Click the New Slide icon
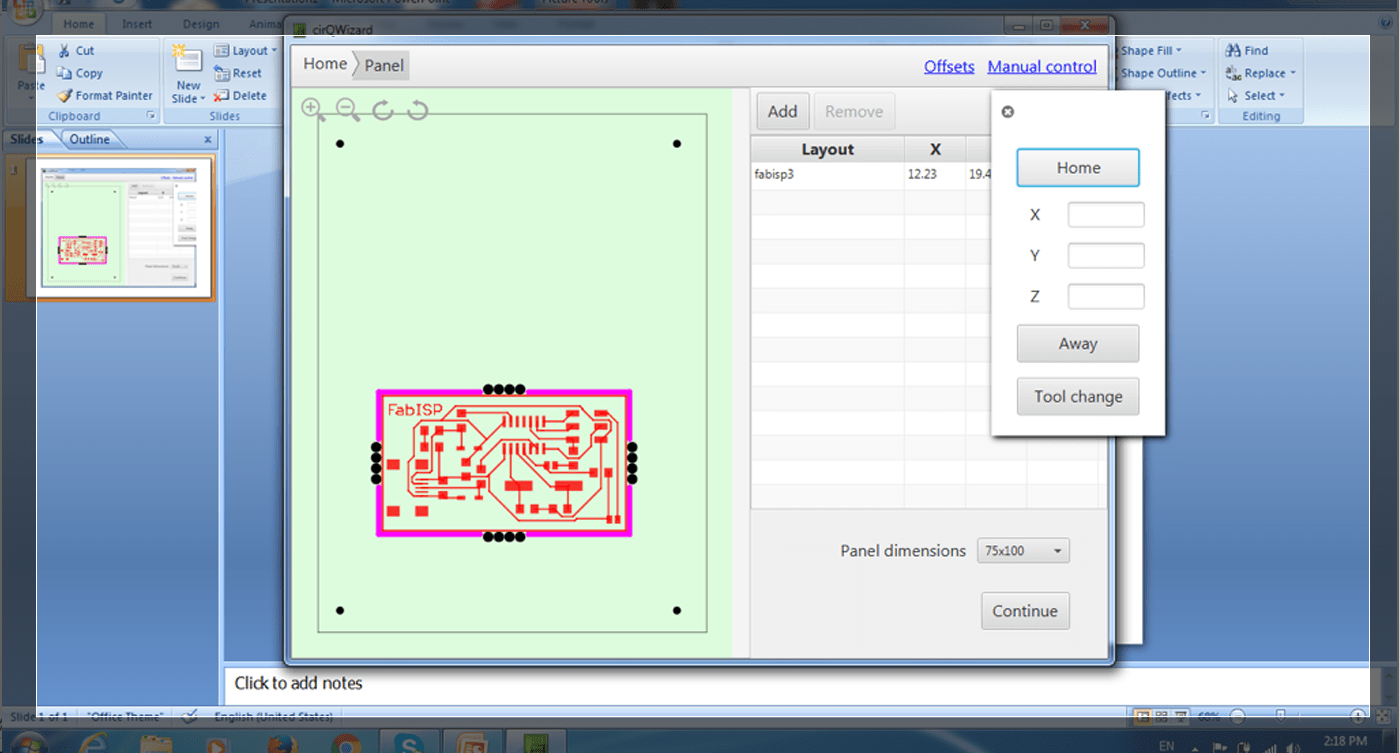This screenshot has width=1400, height=753. coord(187,60)
